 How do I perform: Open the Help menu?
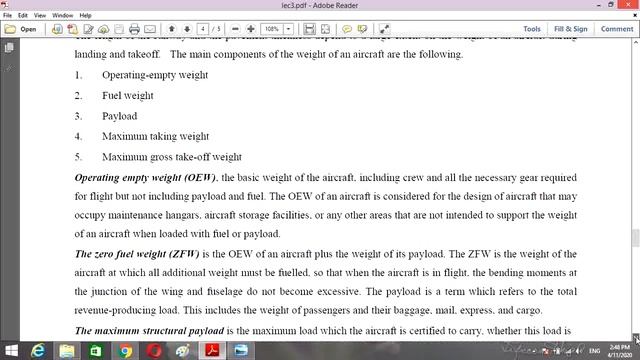coord(85,16)
